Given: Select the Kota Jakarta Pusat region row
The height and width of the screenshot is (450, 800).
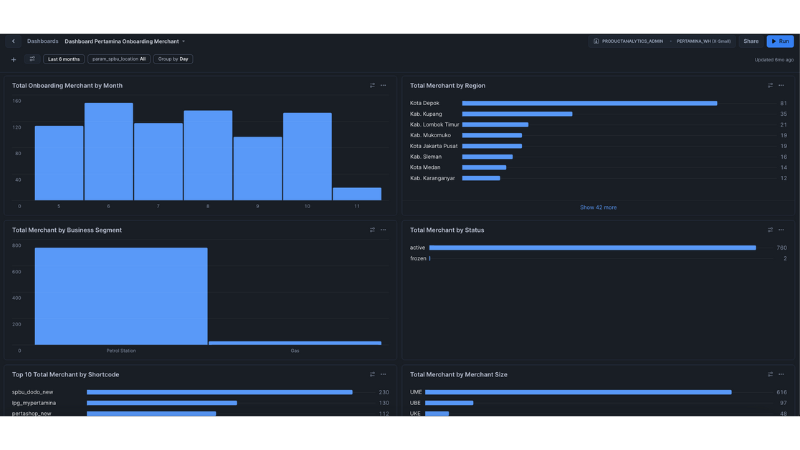Looking at the screenshot, I should tap(598, 146).
